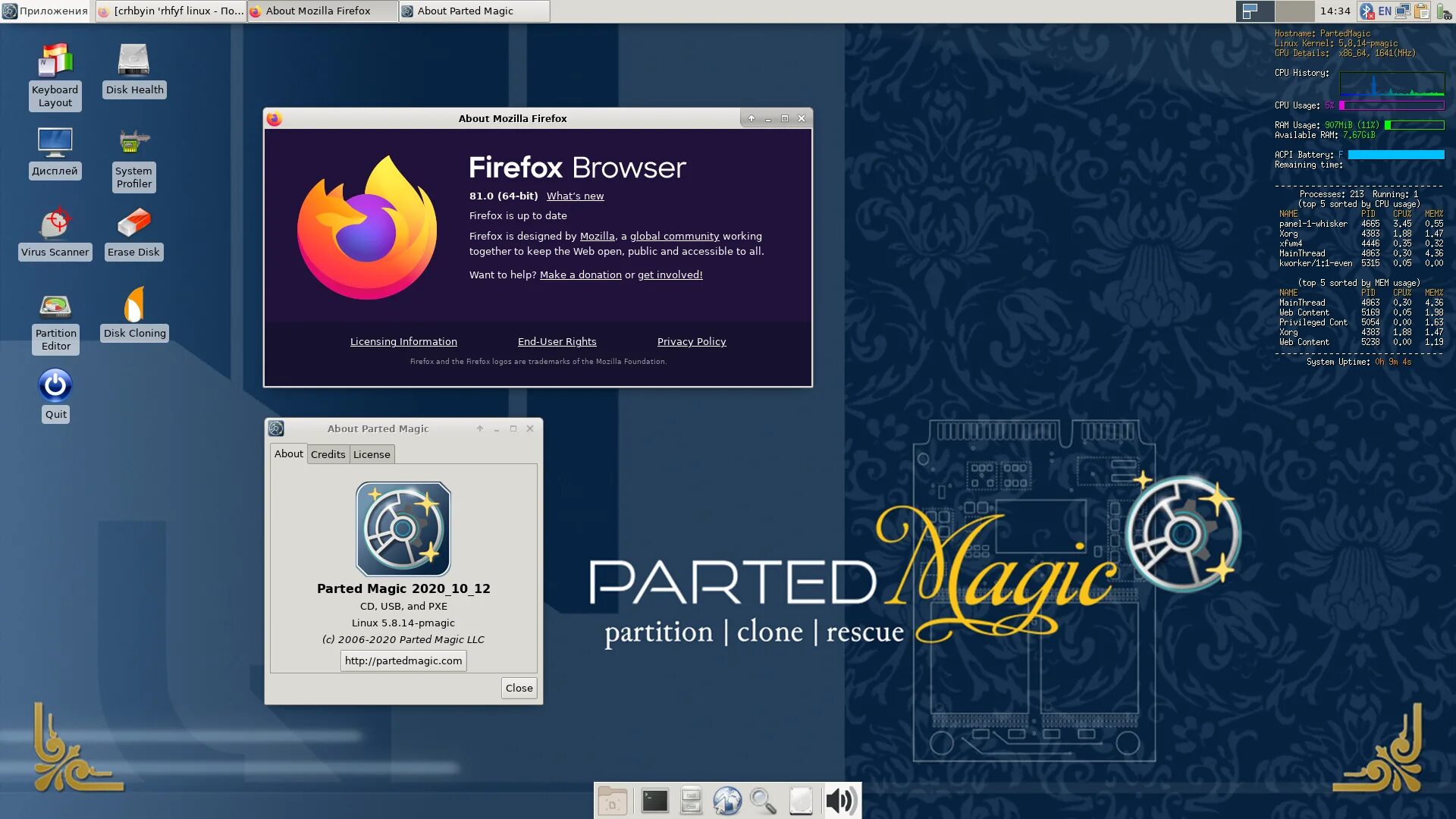Open the network connections tray icon

(1403, 11)
